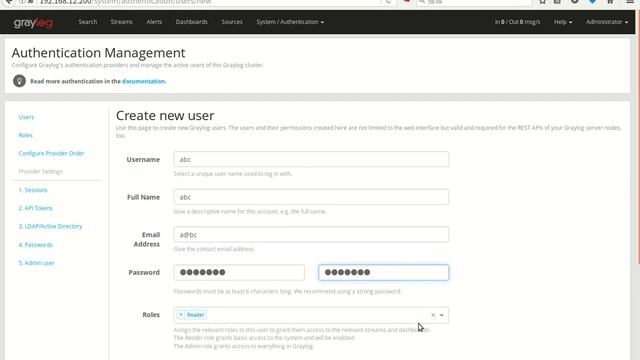Click into the Email Address field
The image size is (640, 360).
pos(311,235)
